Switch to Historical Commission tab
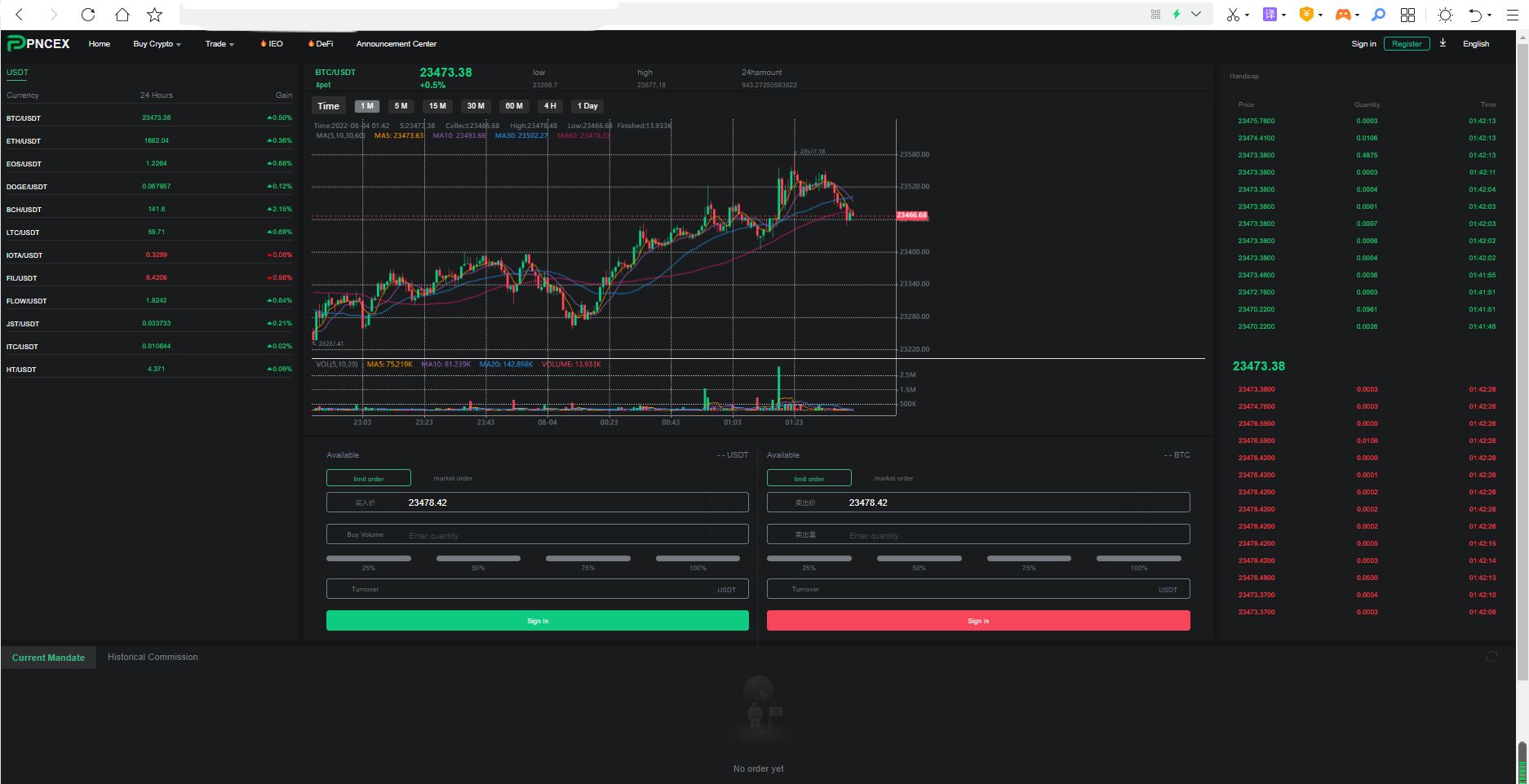 click(153, 657)
